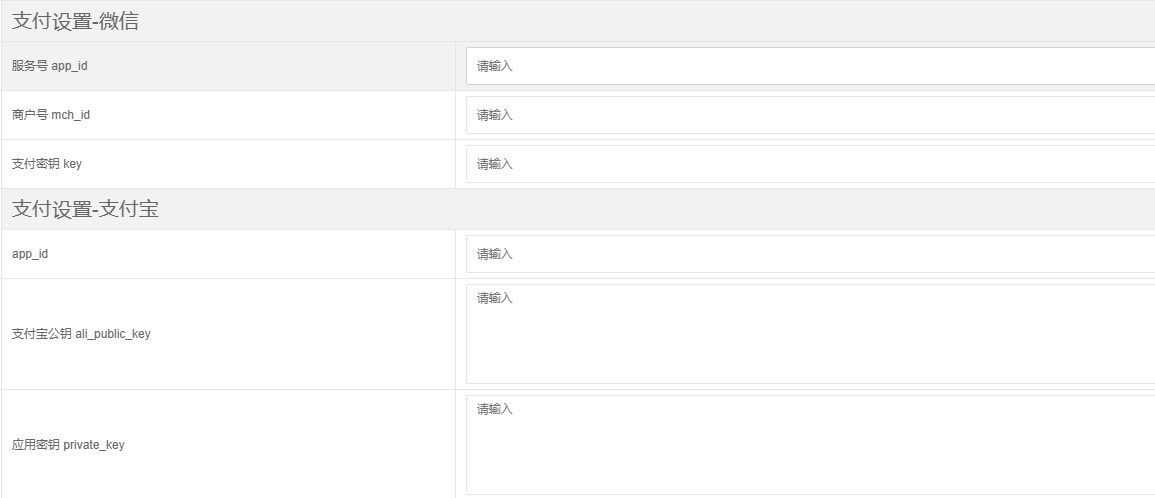The width and height of the screenshot is (1155, 498).
Task: Click the 支付设置-支付宝 section header
Action: (x=85, y=210)
